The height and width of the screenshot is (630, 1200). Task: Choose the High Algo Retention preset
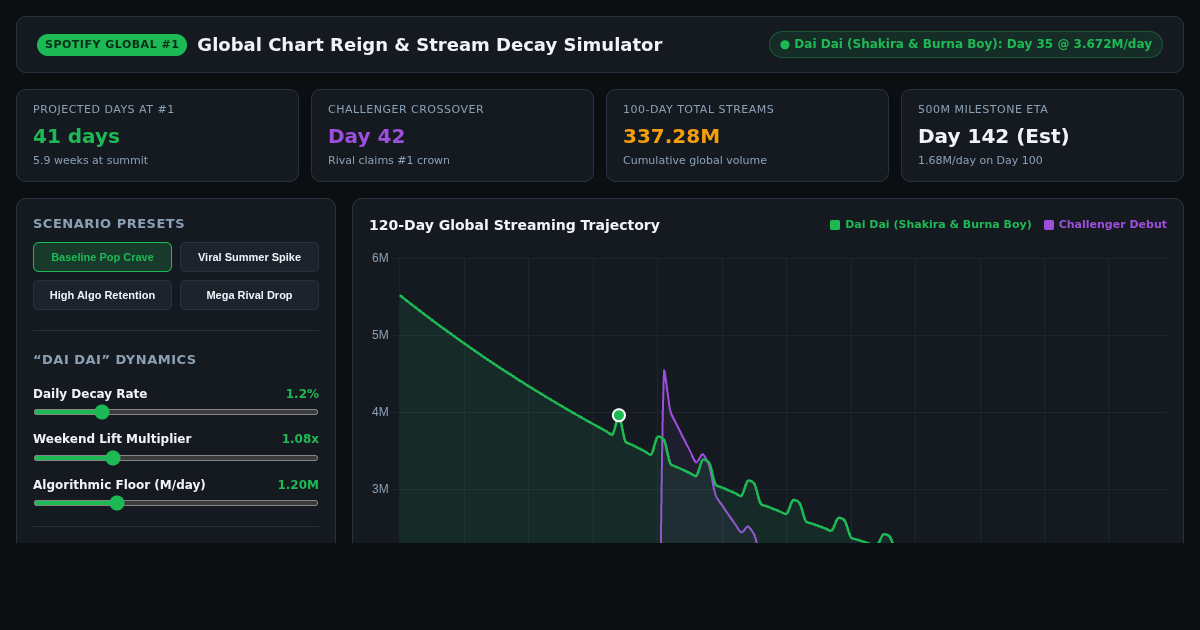[102, 295]
